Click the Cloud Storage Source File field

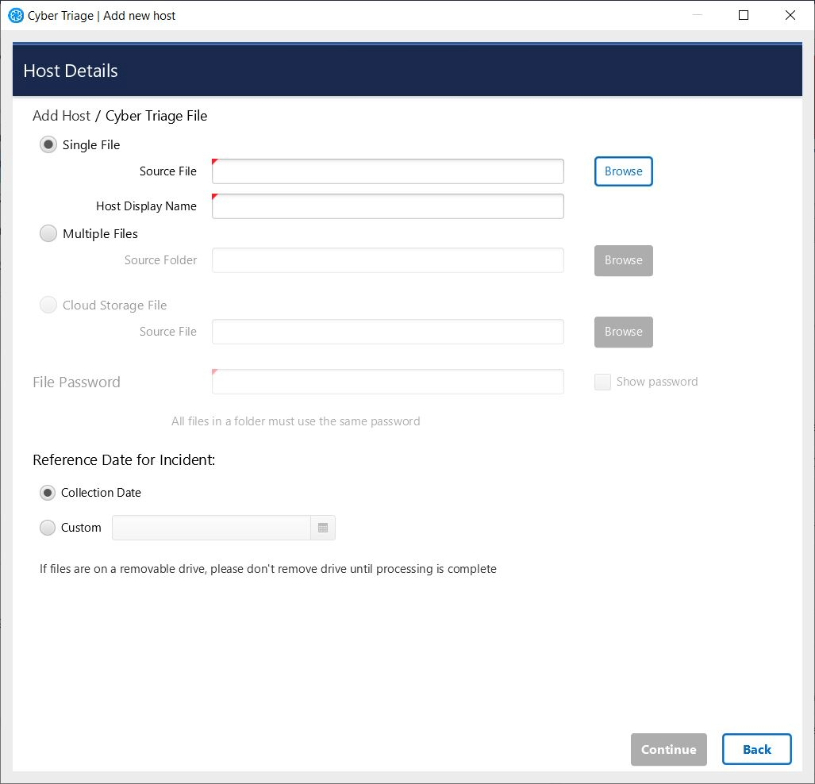point(388,332)
